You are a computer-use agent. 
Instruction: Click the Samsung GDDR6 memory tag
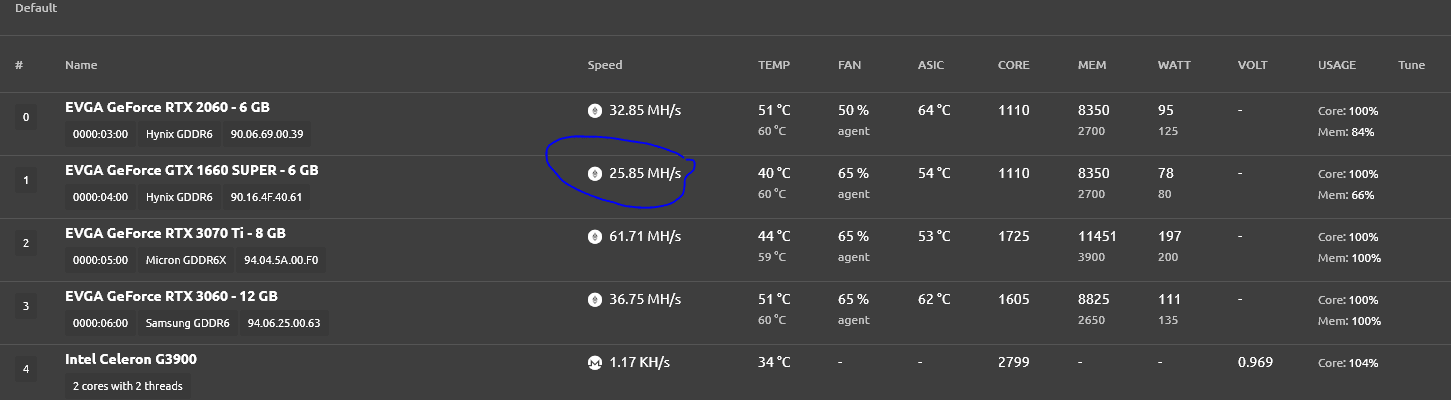(187, 324)
